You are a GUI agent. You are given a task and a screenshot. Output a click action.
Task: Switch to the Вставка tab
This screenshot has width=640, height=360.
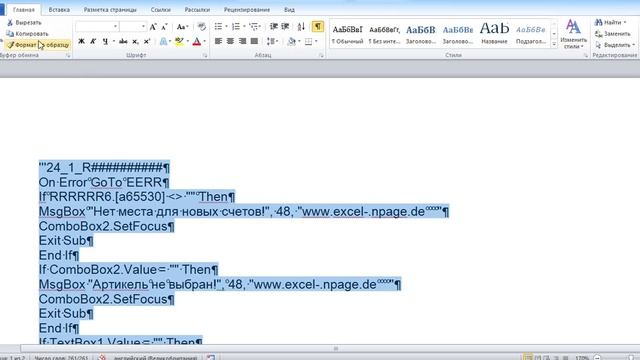pos(59,9)
